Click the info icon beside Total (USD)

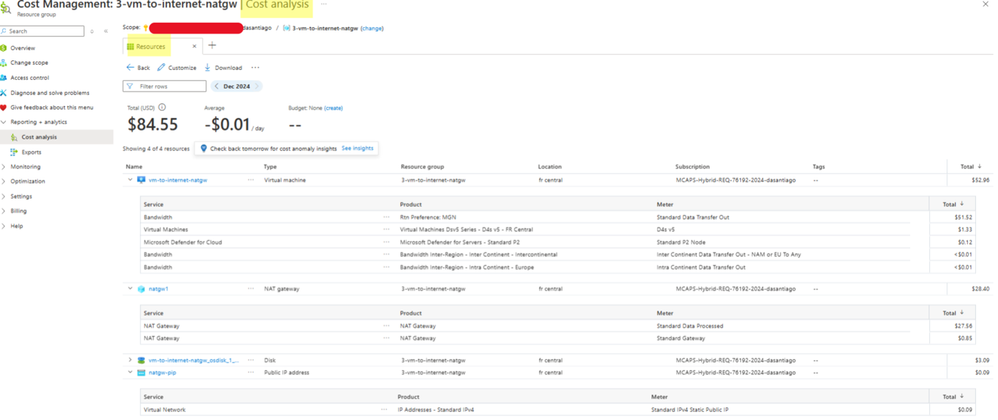162,108
